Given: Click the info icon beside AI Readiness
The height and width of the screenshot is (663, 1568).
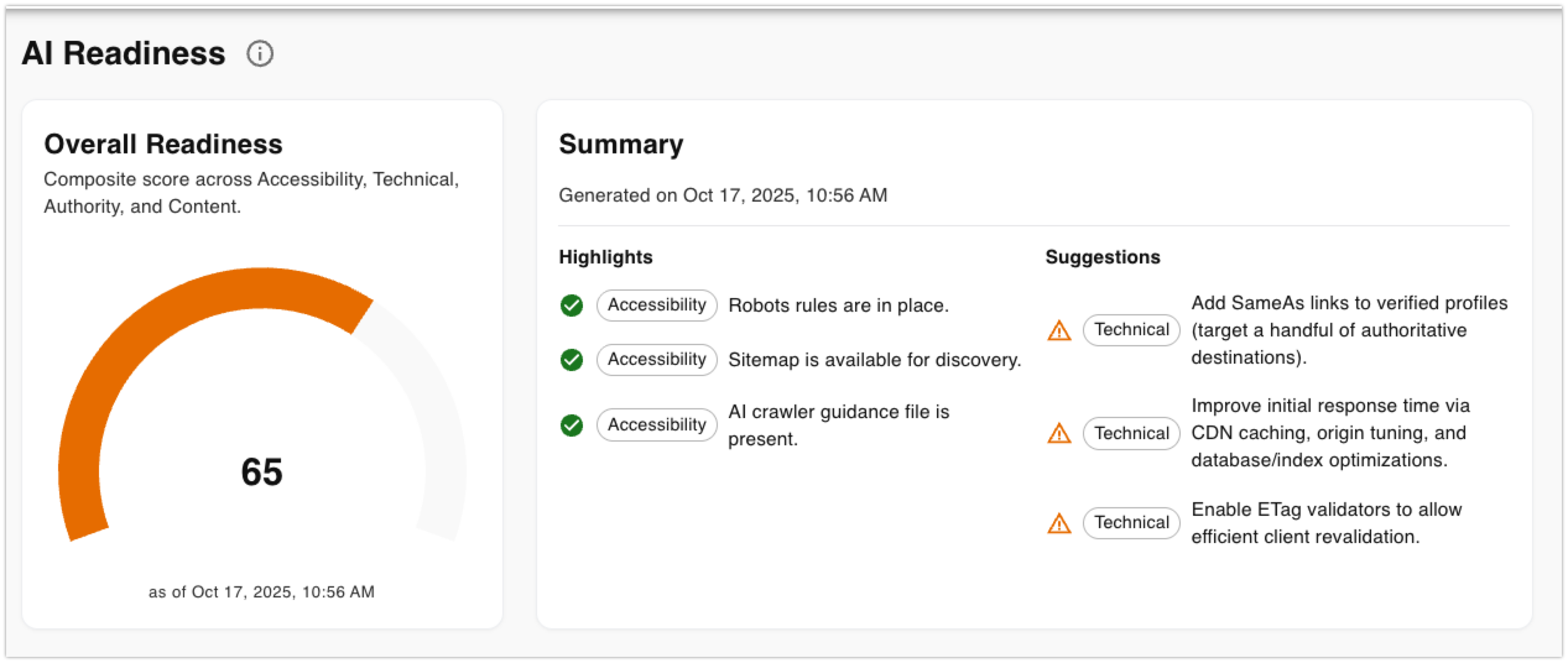Looking at the screenshot, I should click(x=260, y=54).
